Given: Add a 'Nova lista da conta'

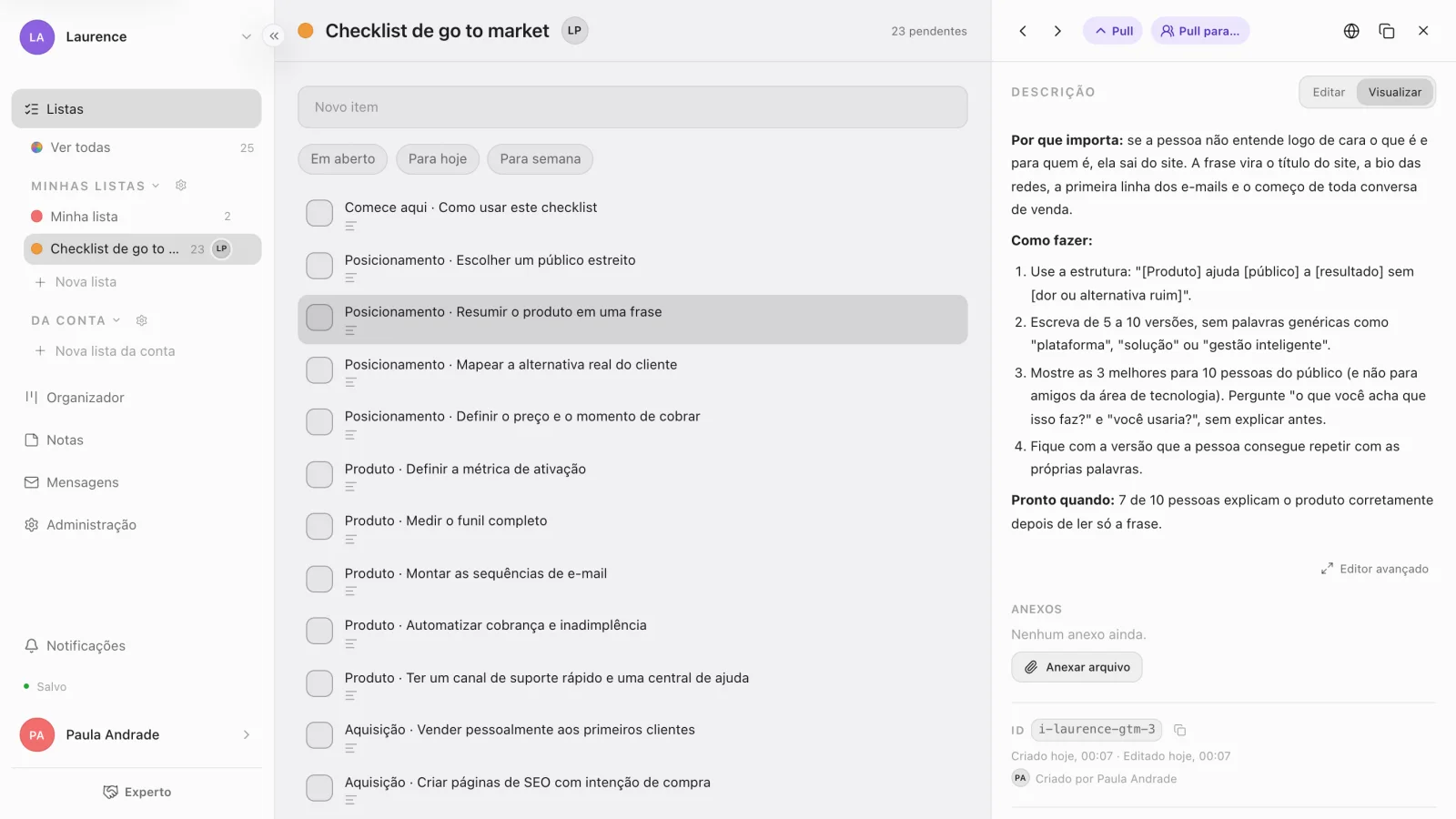Looking at the screenshot, I should [105, 351].
